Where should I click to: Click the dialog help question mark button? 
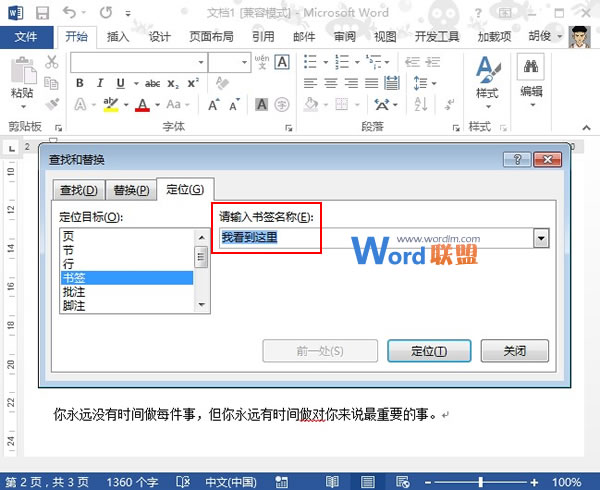pyautogui.click(x=517, y=160)
